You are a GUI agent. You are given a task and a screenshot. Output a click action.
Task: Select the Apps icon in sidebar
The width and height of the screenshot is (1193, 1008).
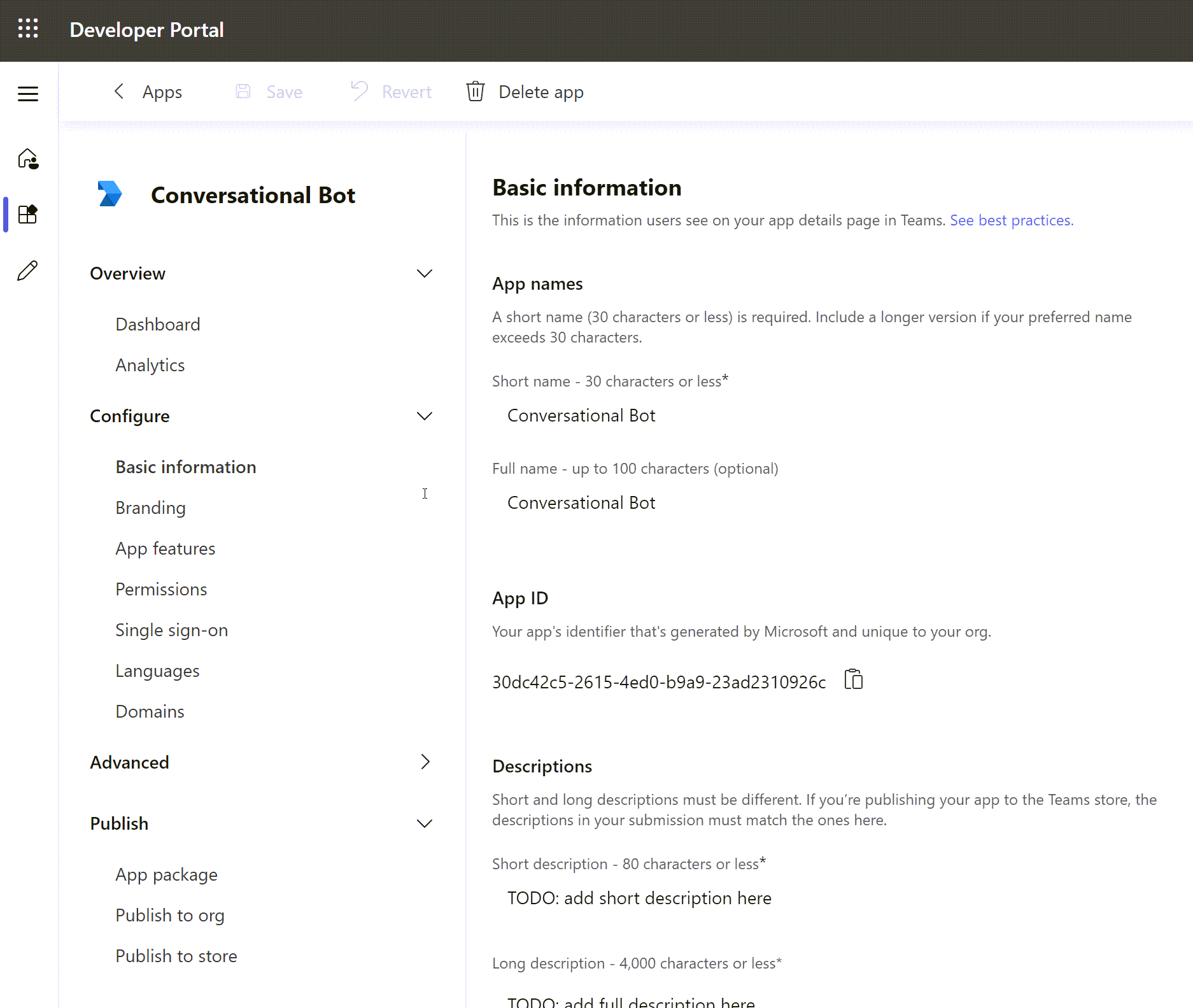coord(28,214)
